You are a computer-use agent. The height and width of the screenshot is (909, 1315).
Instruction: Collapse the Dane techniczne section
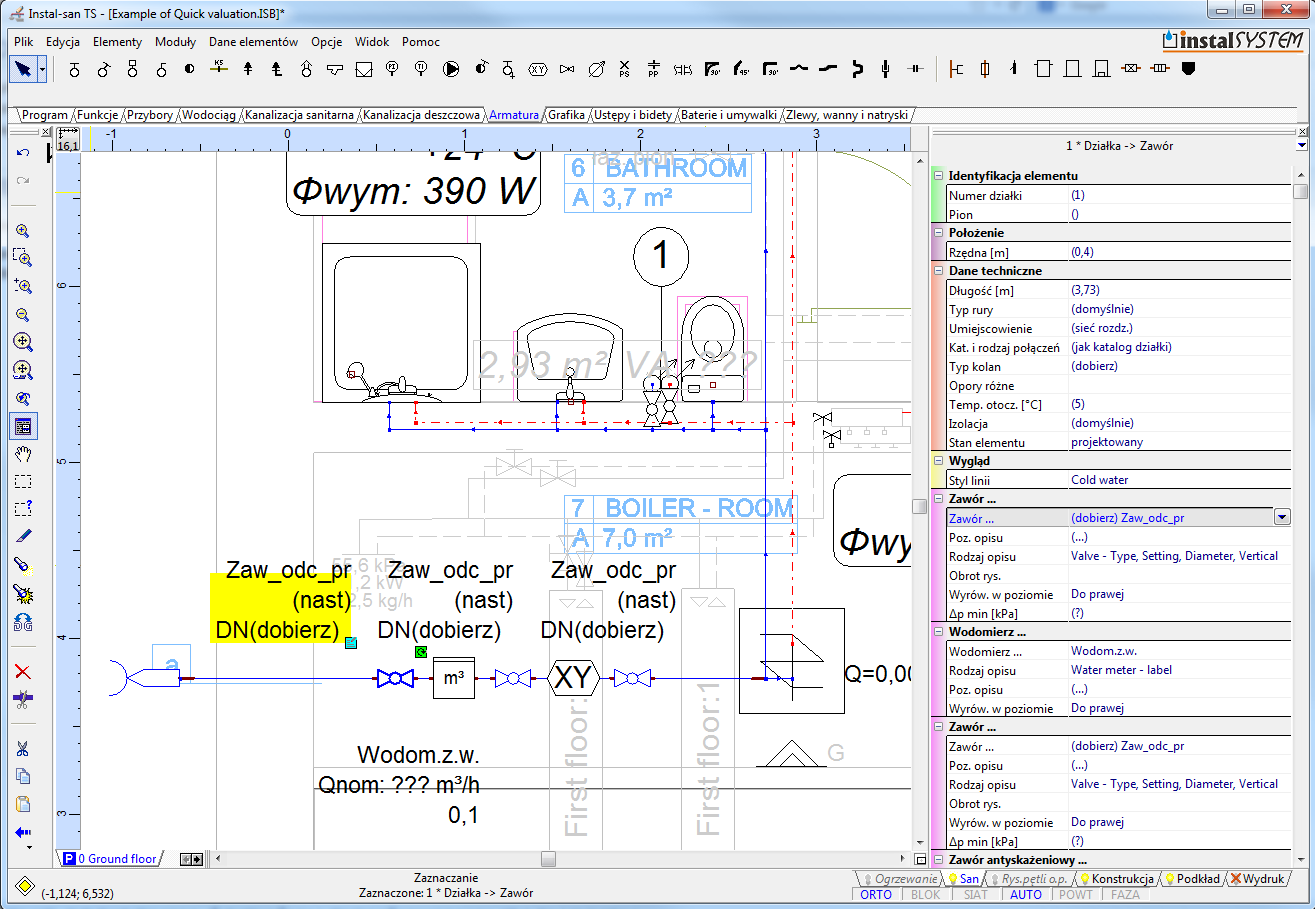click(938, 271)
